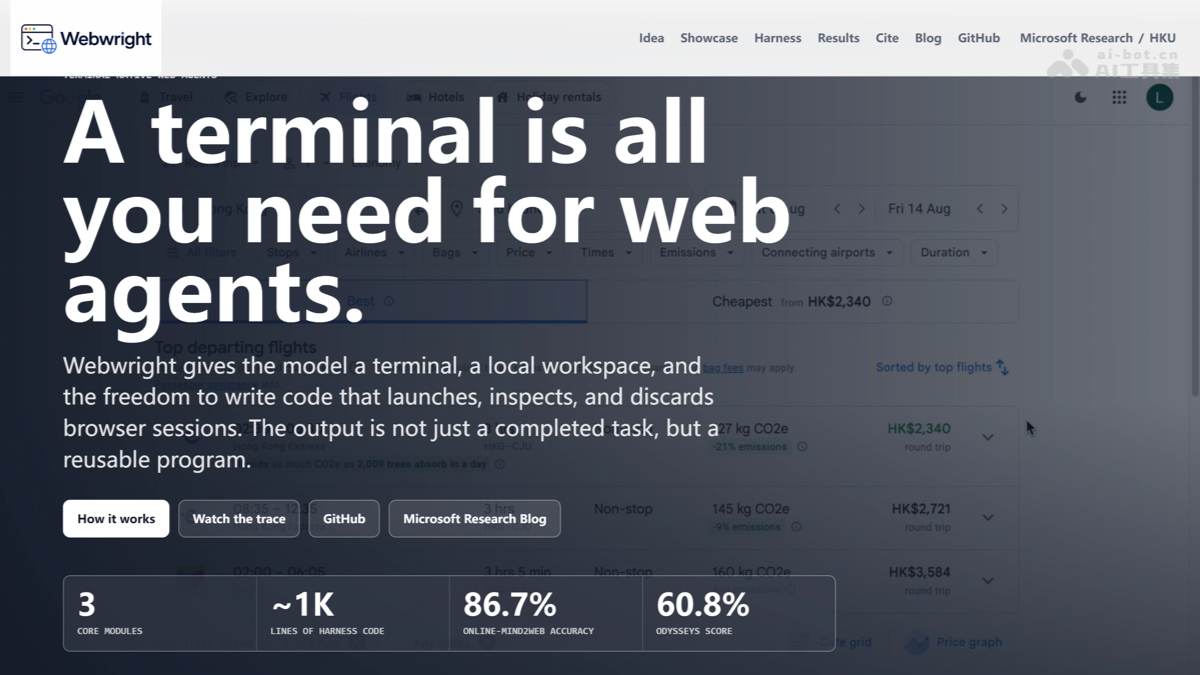Click the 3 core modules stat
Image resolution: width=1200 pixels, height=675 pixels.
pos(160,613)
